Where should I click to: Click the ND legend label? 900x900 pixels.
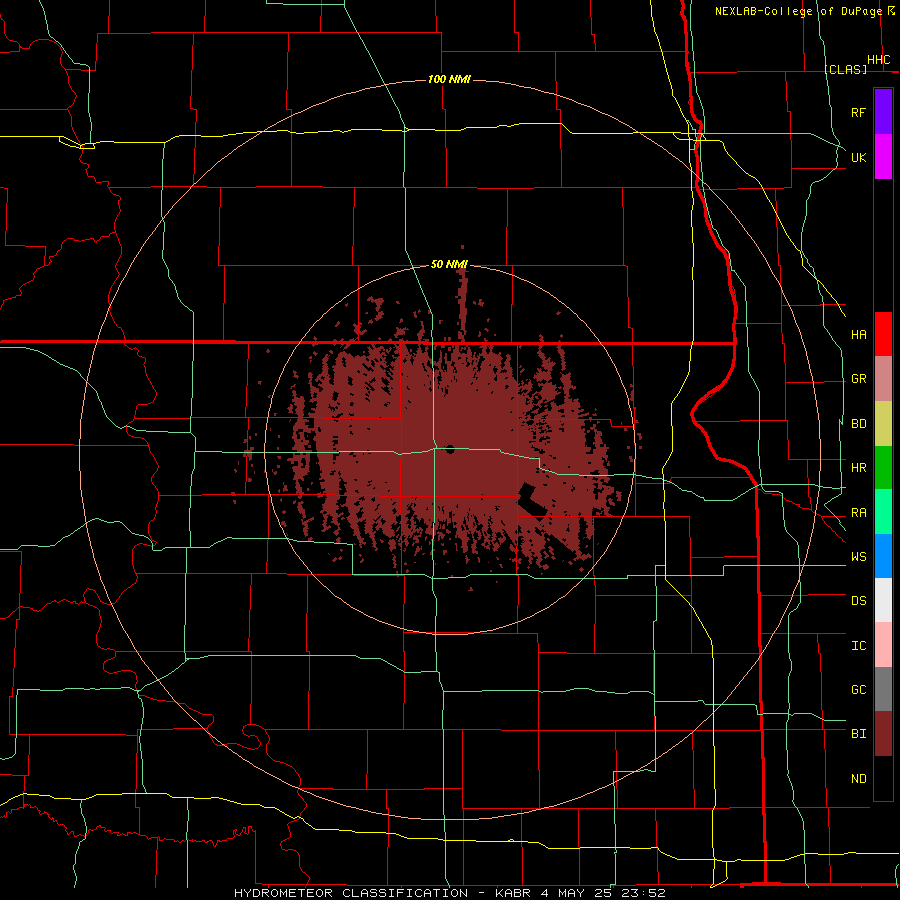point(858,779)
